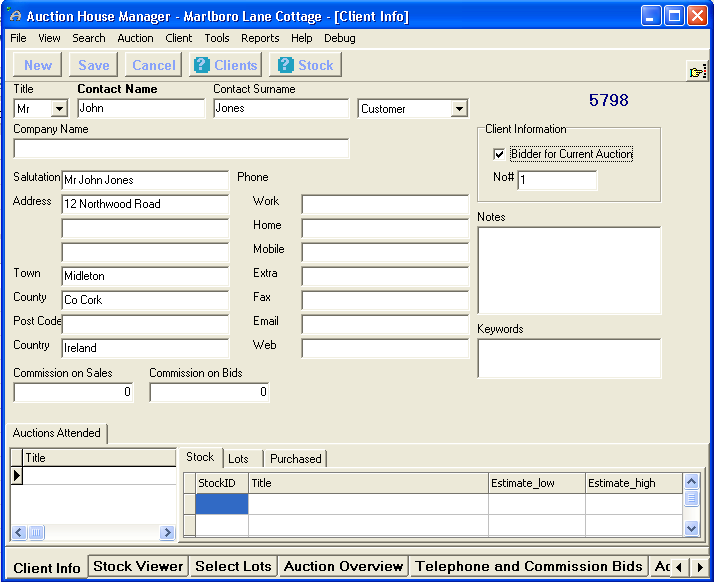The height and width of the screenshot is (582, 714).
Task: Click the highlighted StockID cell in the first row
Action: click(x=222, y=504)
